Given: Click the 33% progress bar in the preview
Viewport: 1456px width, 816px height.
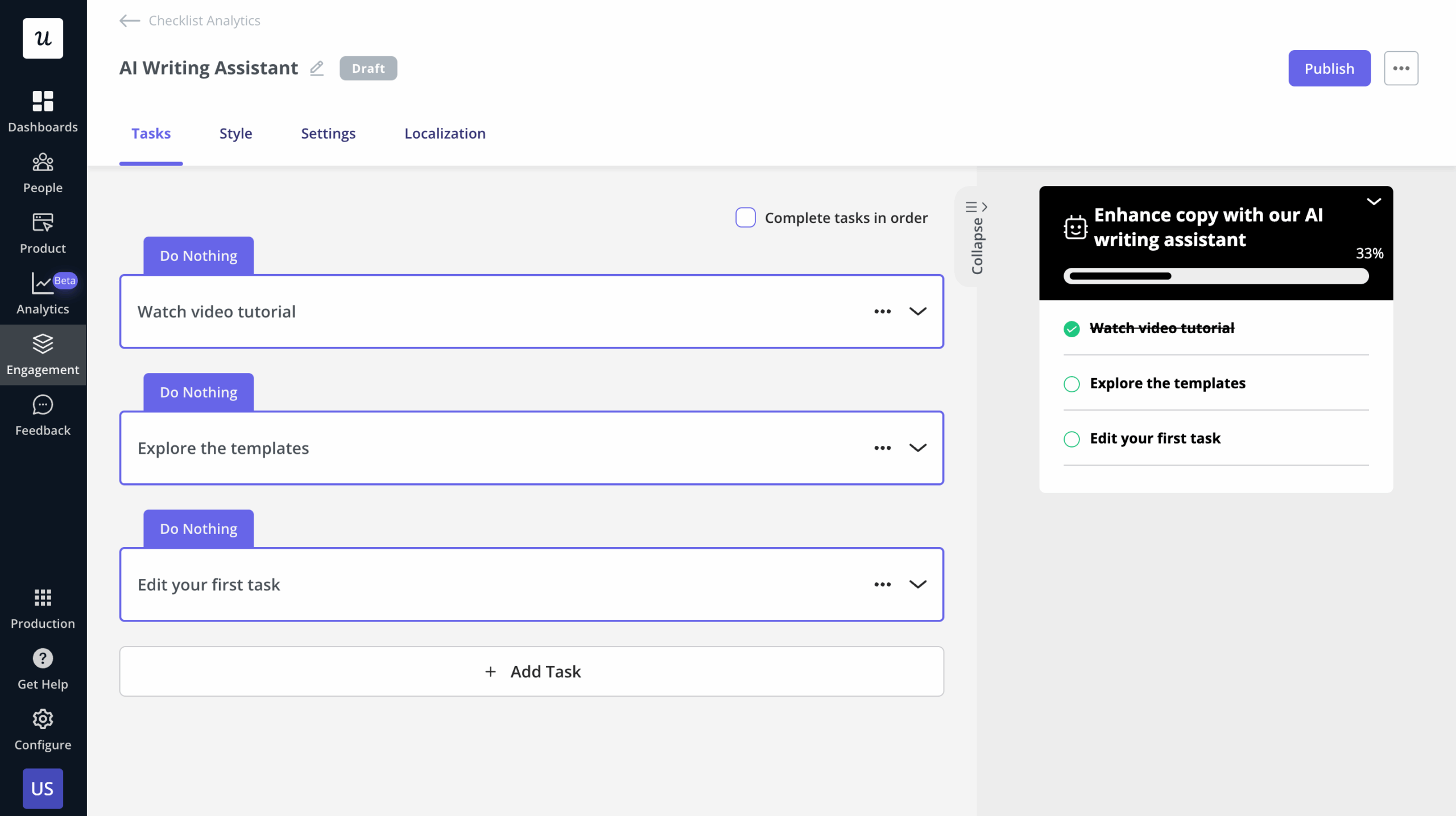Looking at the screenshot, I should coord(1217,276).
